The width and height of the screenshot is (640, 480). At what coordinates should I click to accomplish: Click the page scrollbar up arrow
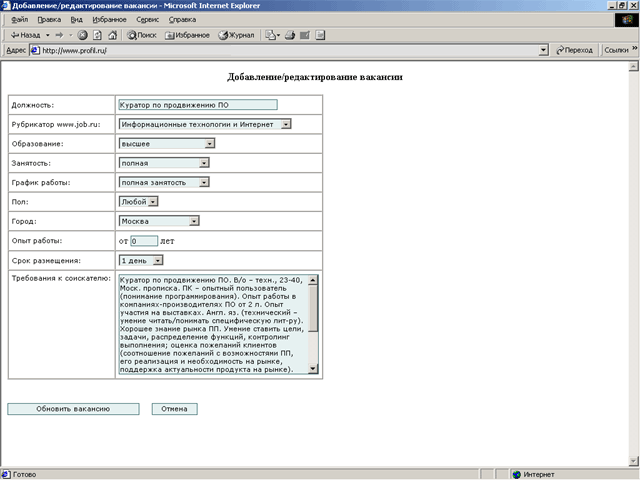coord(633,67)
